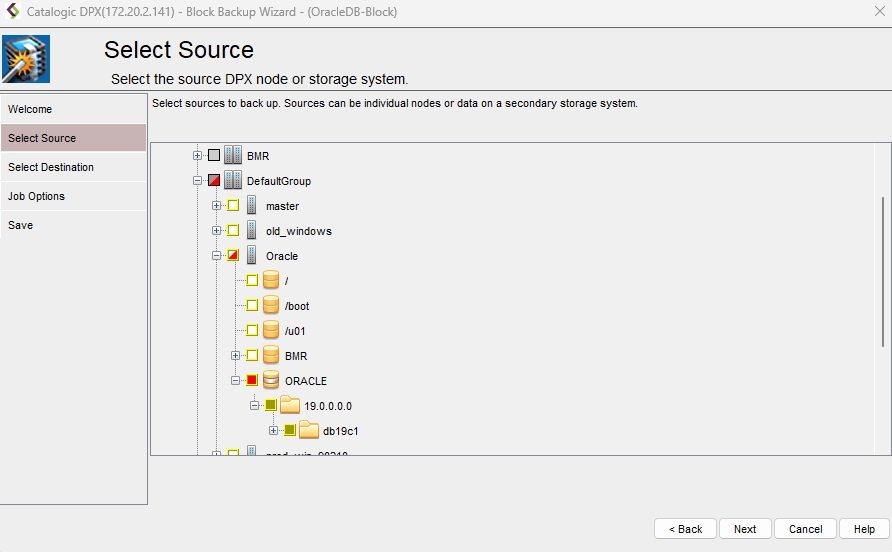Image resolution: width=892 pixels, height=552 pixels.
Task: Click the BMR server group icon
Action: point(233,156)
